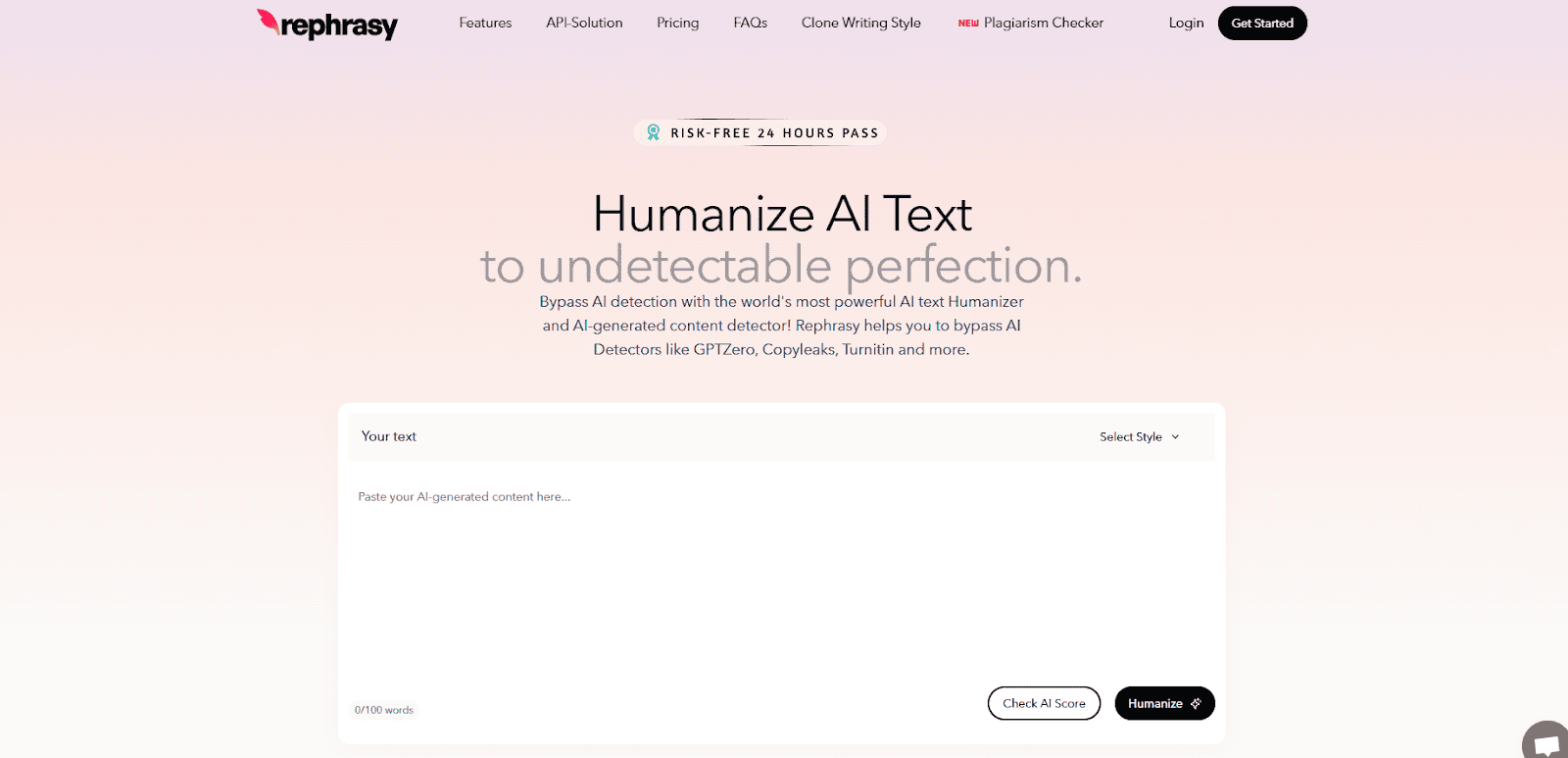
Task: Go to the Pricing page
Action: coord(678,23)
